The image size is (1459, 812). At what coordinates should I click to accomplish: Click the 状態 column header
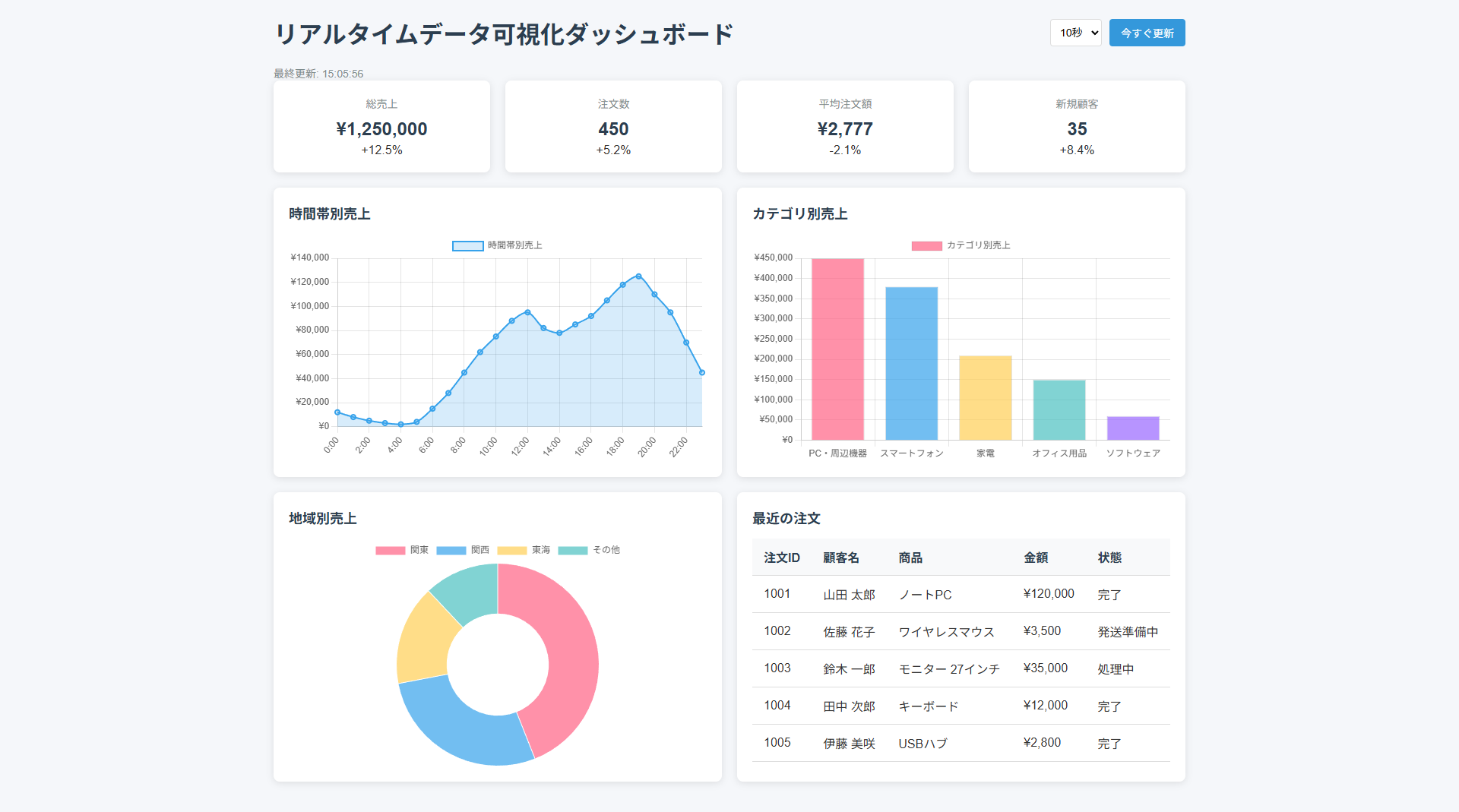pos(1109,558)
